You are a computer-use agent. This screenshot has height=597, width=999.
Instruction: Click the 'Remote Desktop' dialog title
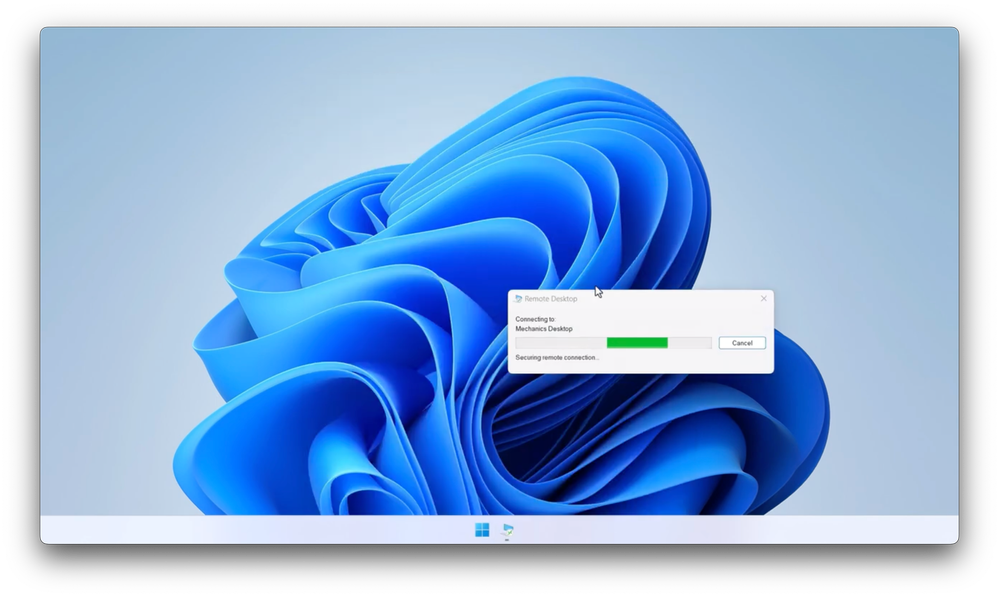[x=550, y=299]
